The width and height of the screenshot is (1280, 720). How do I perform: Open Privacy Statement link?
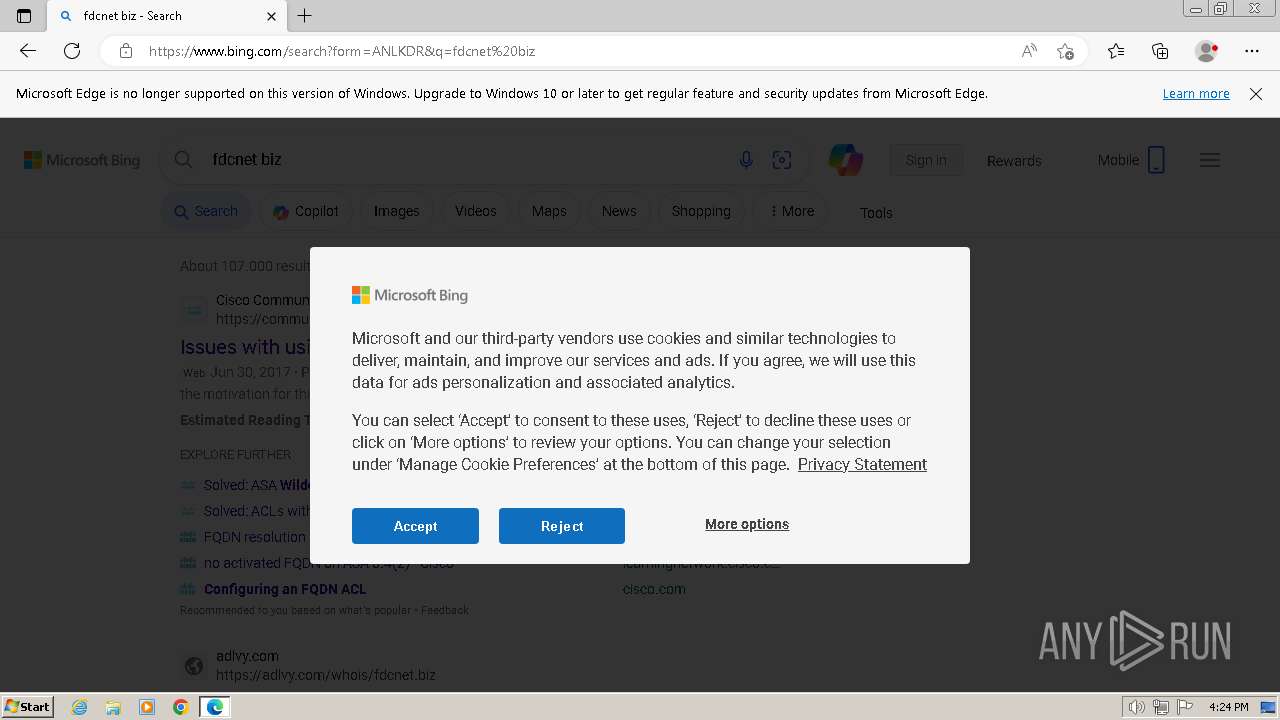(x=862, y=464)
